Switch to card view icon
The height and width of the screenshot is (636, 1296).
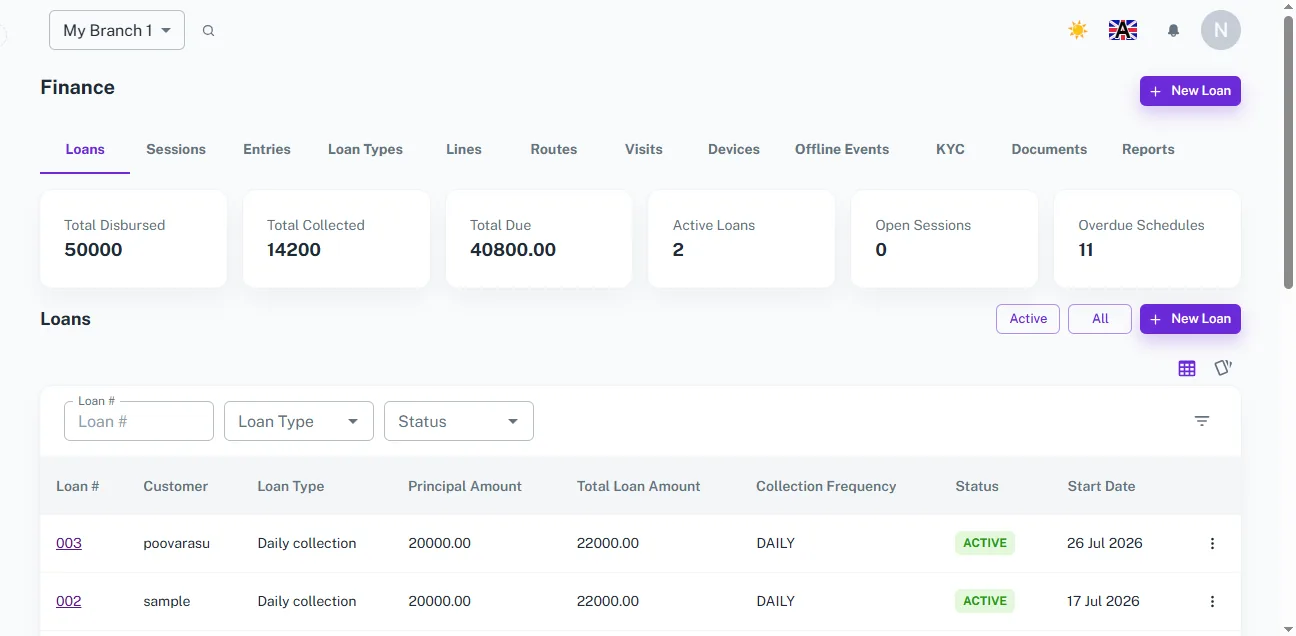1223,368
